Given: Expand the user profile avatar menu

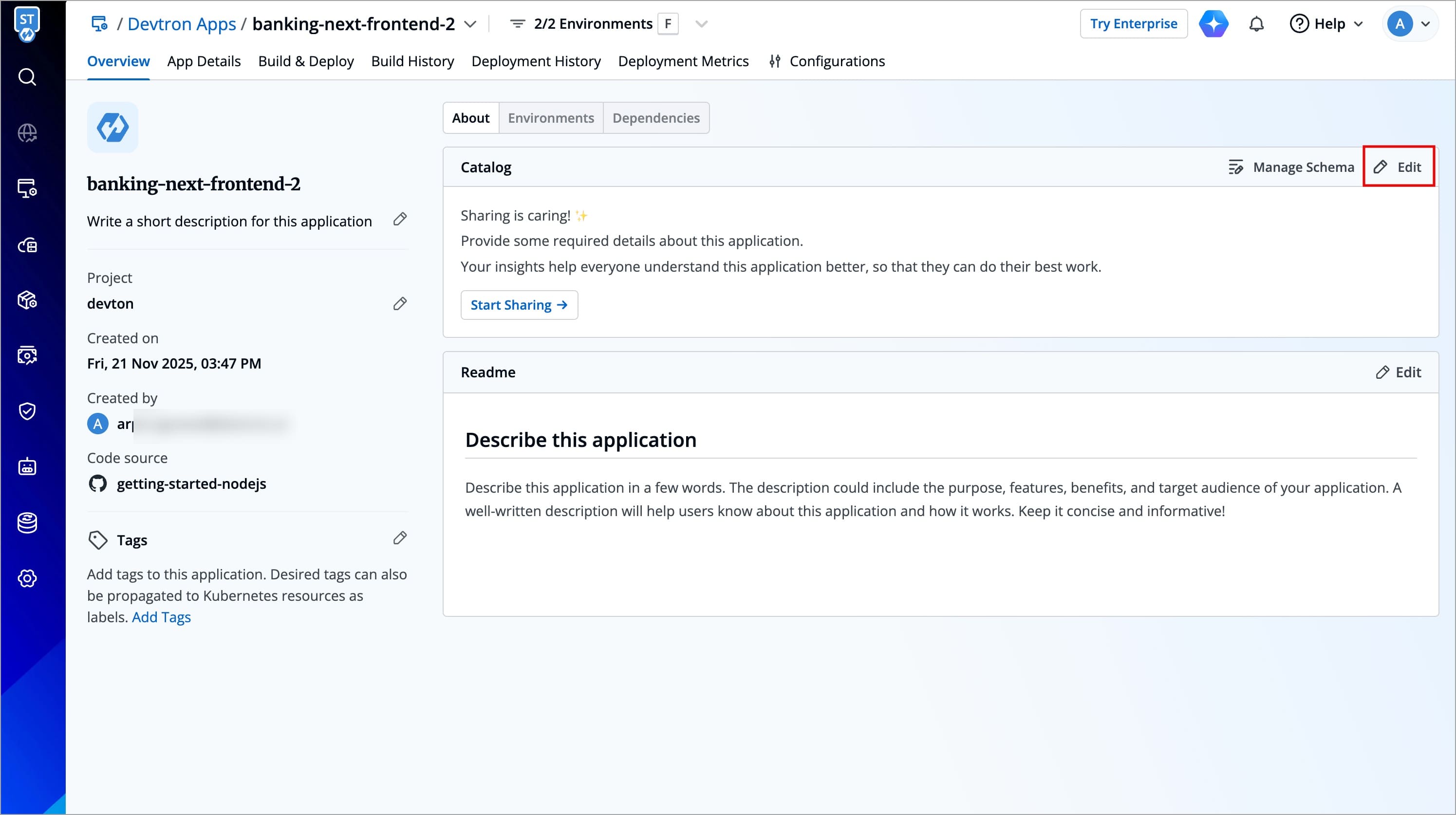Looking at the screenshot, I should coord(1410,24).
